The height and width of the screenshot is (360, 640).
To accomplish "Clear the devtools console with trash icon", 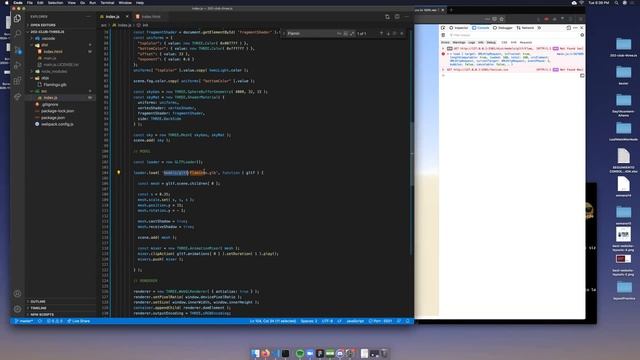I will [443, 35].
